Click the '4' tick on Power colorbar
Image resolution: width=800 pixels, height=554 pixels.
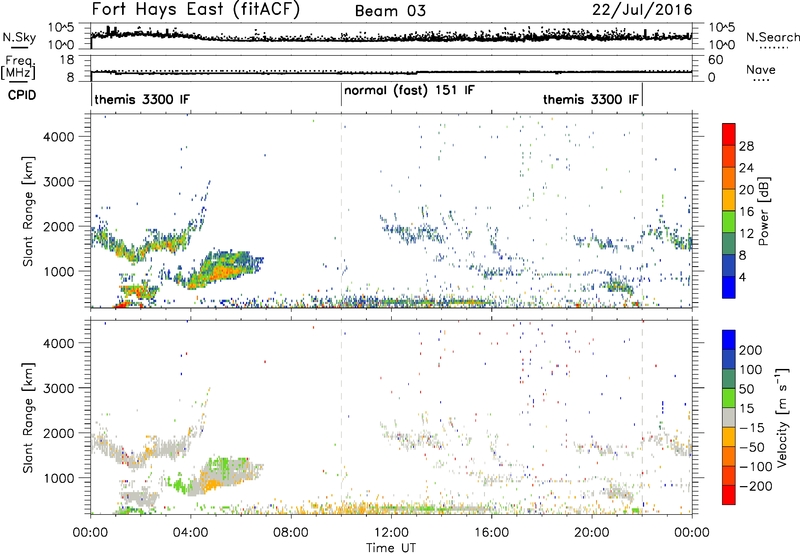click(743, 277)
